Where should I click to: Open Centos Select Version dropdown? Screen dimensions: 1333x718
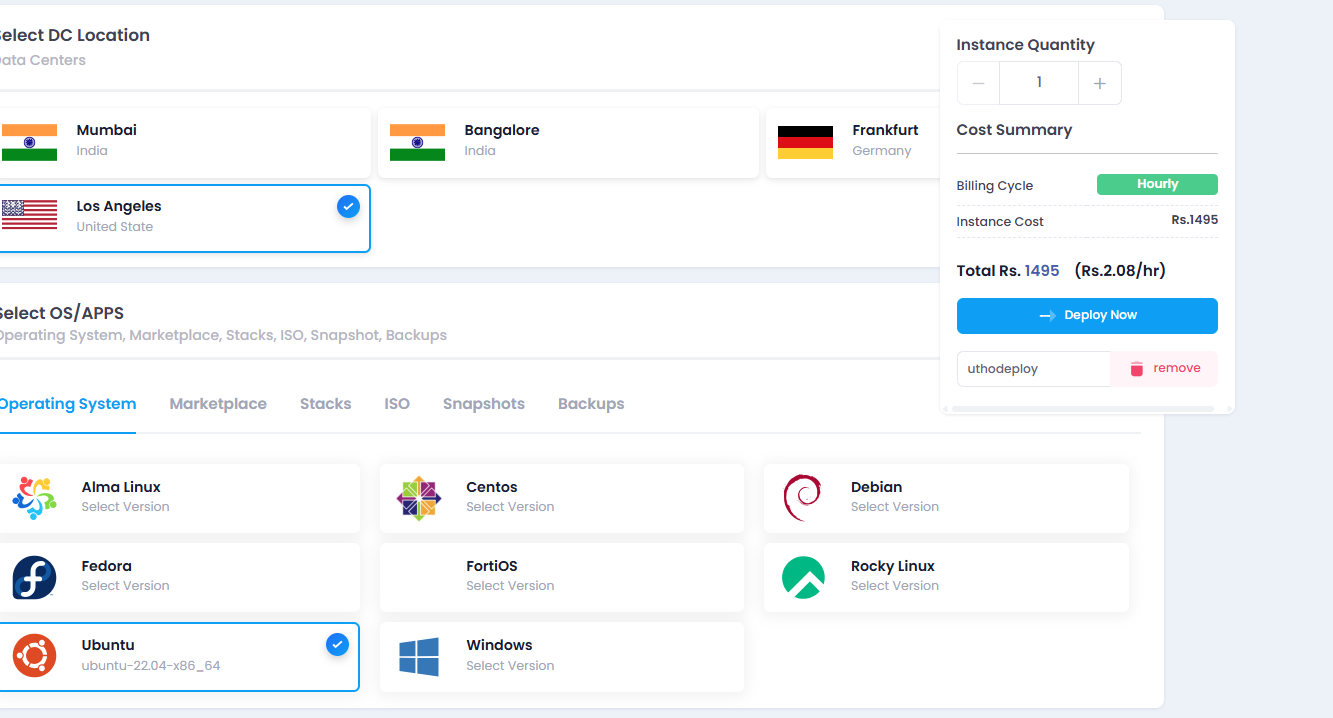510,507
